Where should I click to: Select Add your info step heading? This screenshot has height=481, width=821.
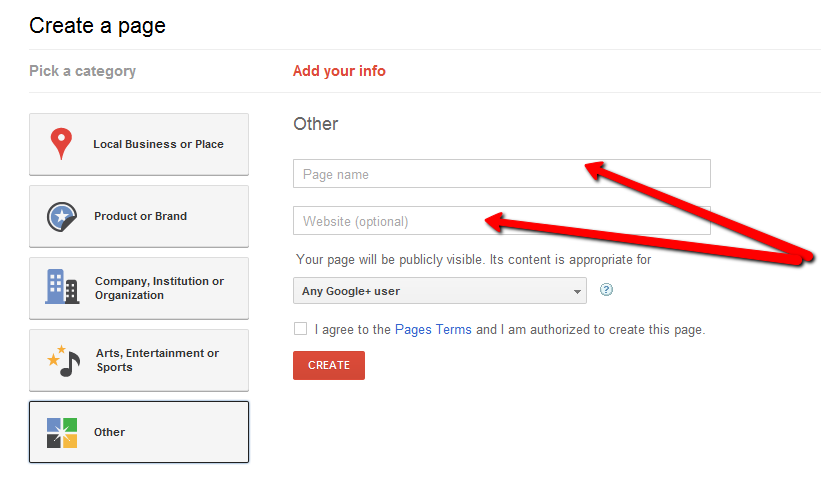(339, 71)
